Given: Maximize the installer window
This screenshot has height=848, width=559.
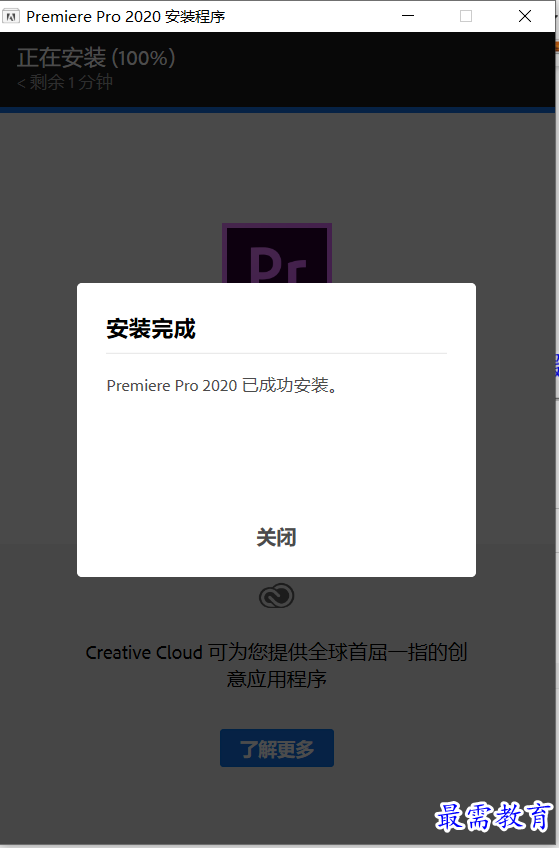Looking at the screenshot, I should (x=466, y=16).
